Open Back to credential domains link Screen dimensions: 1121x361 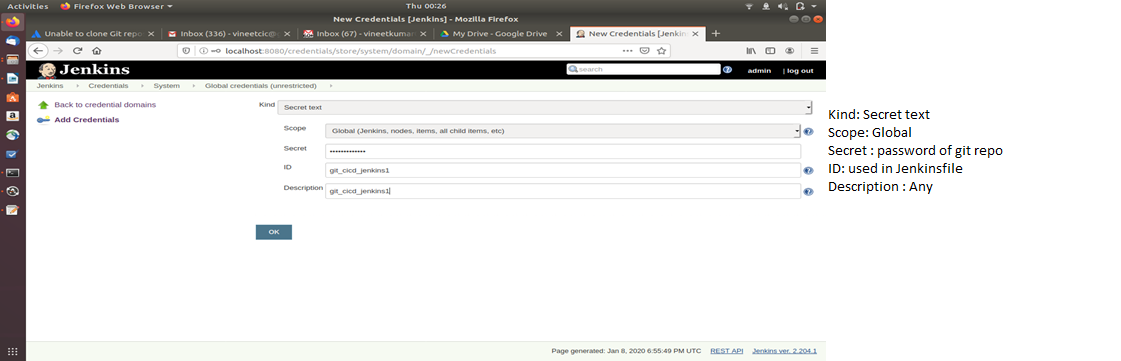105,104
